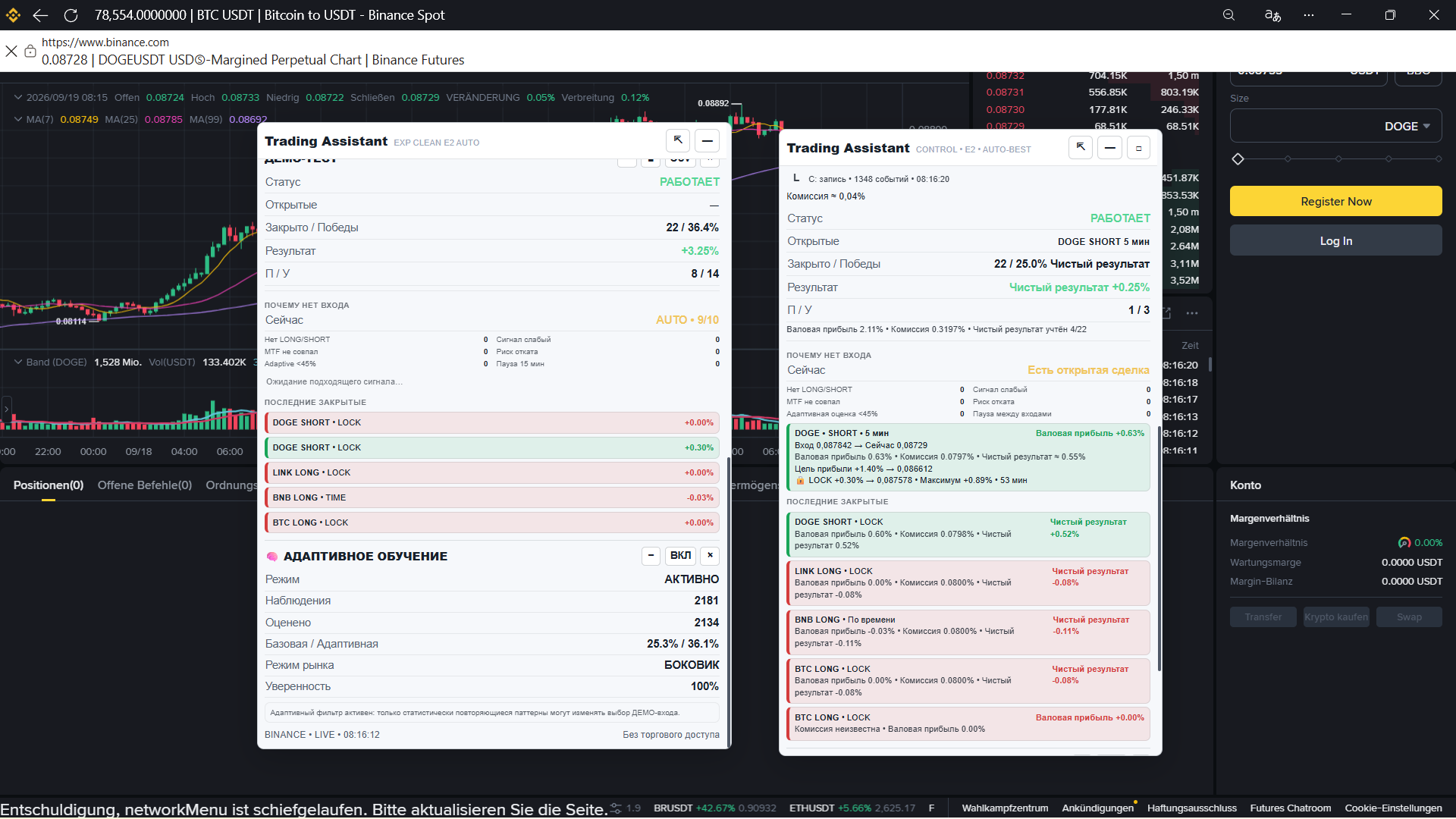
Task: Click the Binance logo icon in title bar
Action: 13,15
